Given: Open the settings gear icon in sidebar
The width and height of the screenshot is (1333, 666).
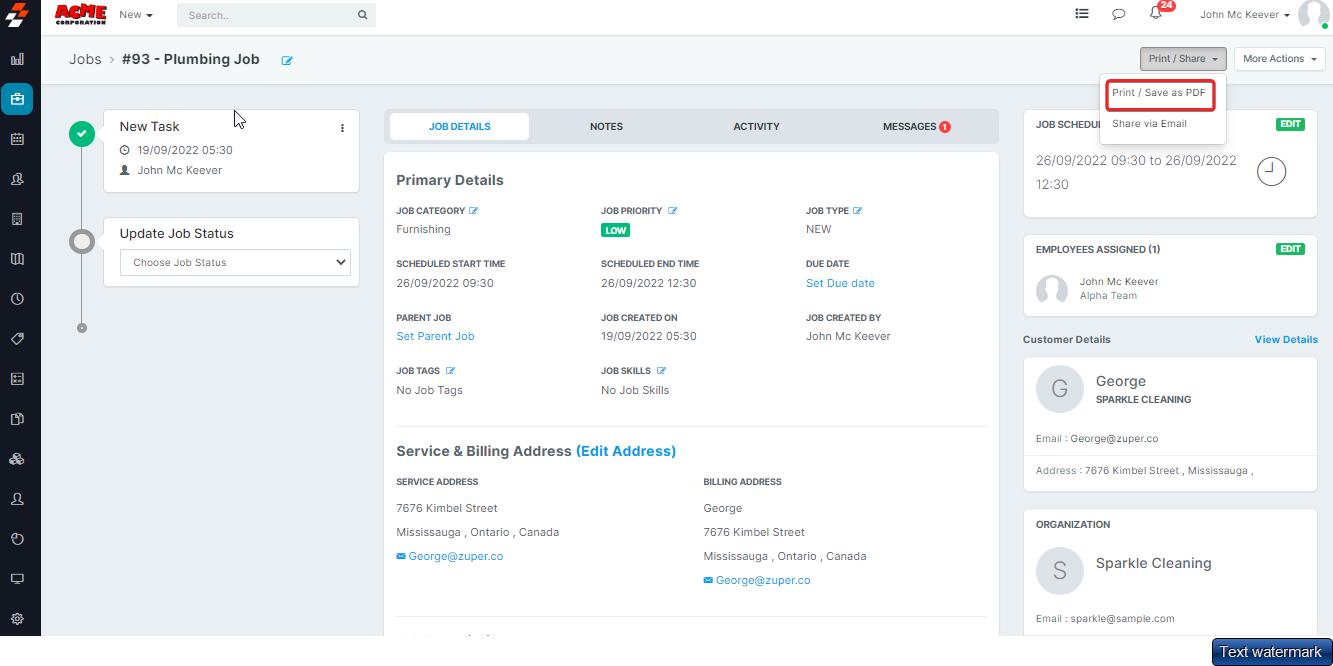Looking at the screenshot, I should (x=17, y=619).
